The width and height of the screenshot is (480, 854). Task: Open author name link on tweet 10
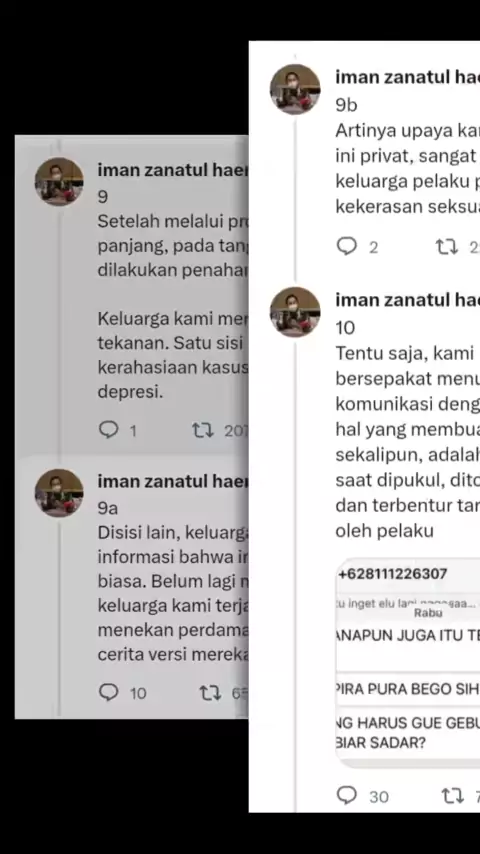click(408, 300)
